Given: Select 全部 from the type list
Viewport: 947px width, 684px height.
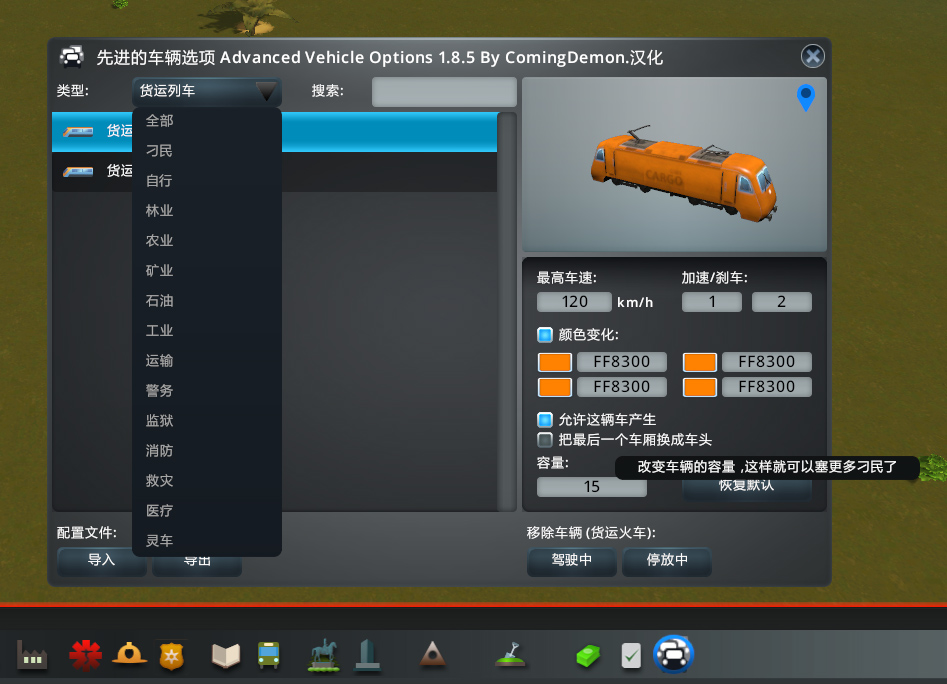Looking at the screenshot, I should click(x=160, y=121).
